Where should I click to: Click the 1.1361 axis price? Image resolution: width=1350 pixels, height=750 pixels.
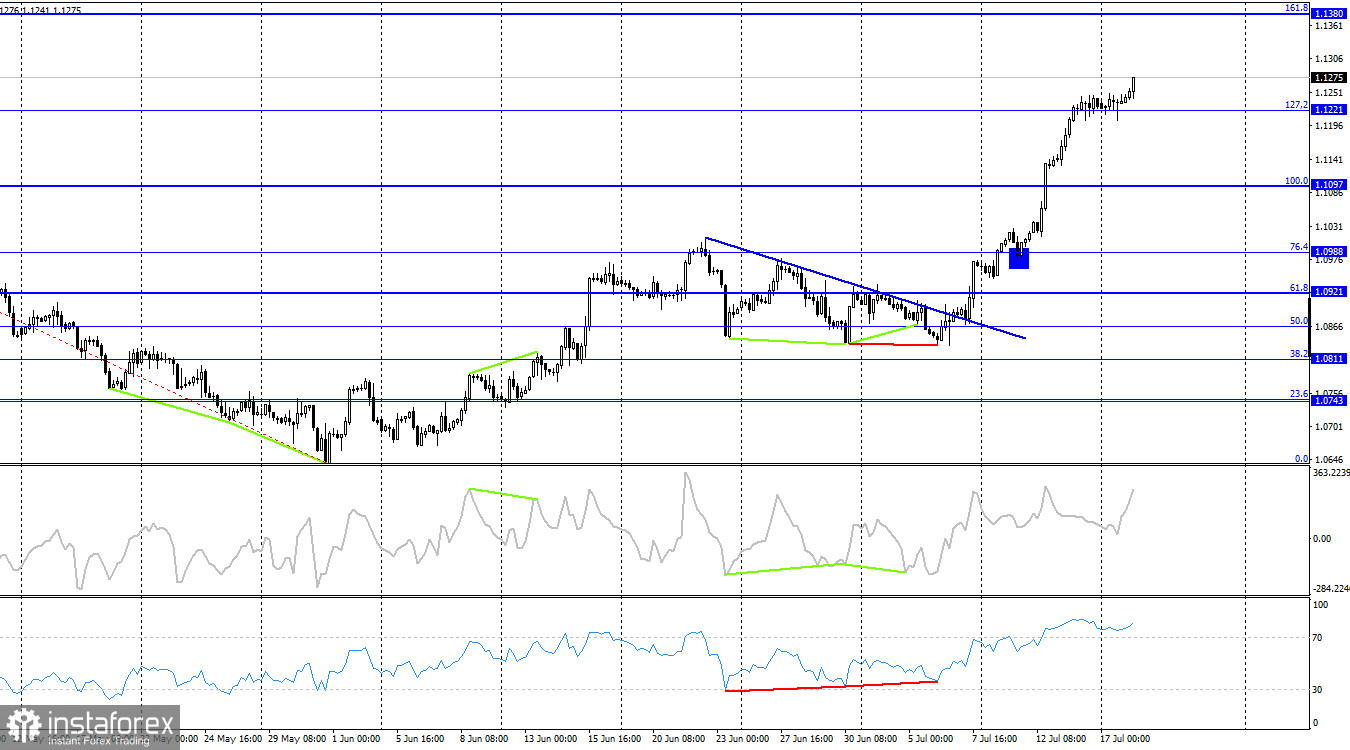pyautogui.click(x=1330, y=27)
